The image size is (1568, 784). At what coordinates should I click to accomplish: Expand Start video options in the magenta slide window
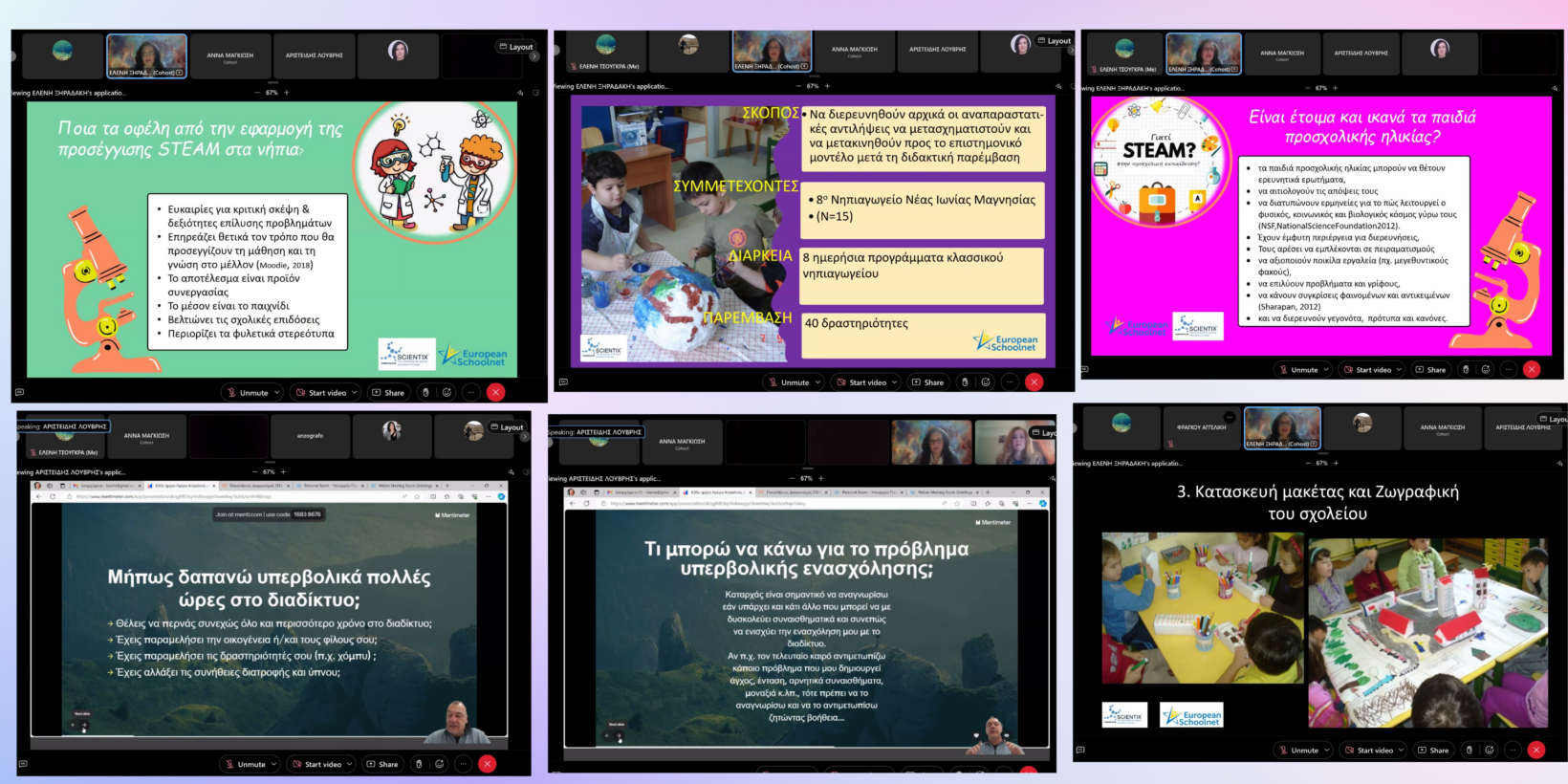[1400, 370]
